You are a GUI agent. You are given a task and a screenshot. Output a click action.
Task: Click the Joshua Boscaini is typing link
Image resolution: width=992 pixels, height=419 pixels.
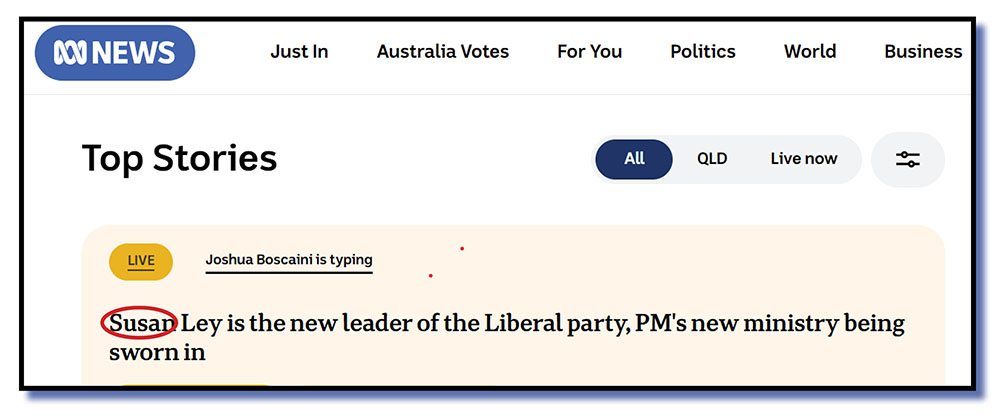click(288, 261)
